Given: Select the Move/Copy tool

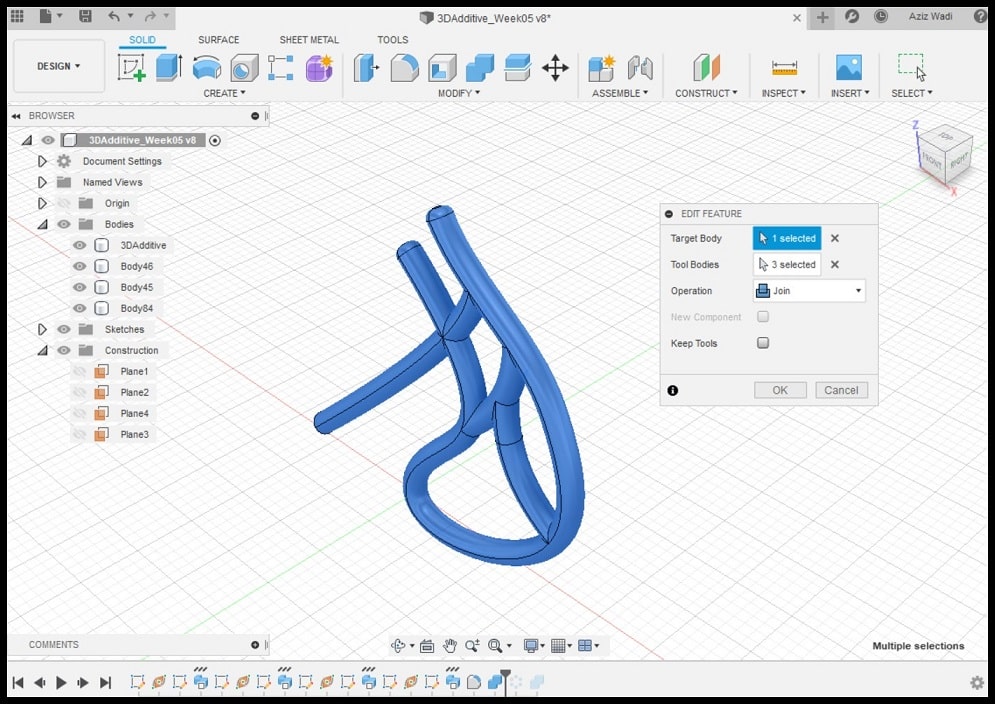Looking at the screenshot, I should click(555, 67).
